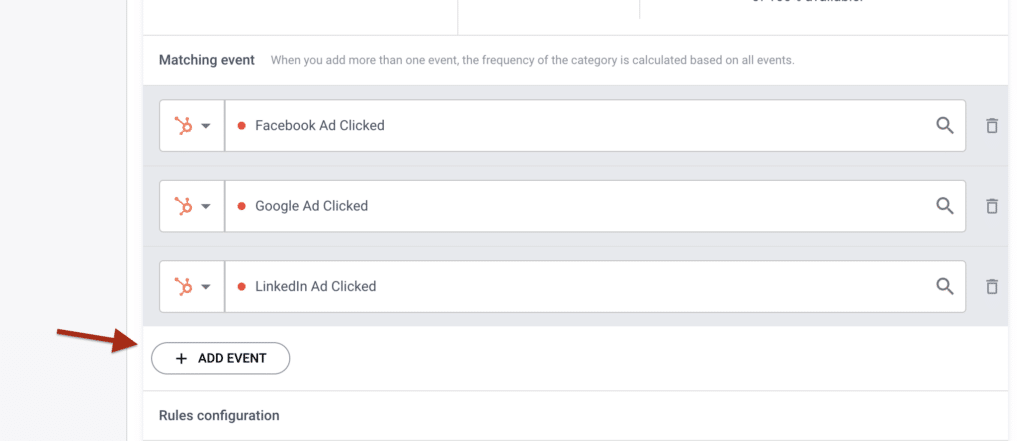1024x441 pixels.
Task: Click the ADD EVENT button
Action: click(221, 358)
